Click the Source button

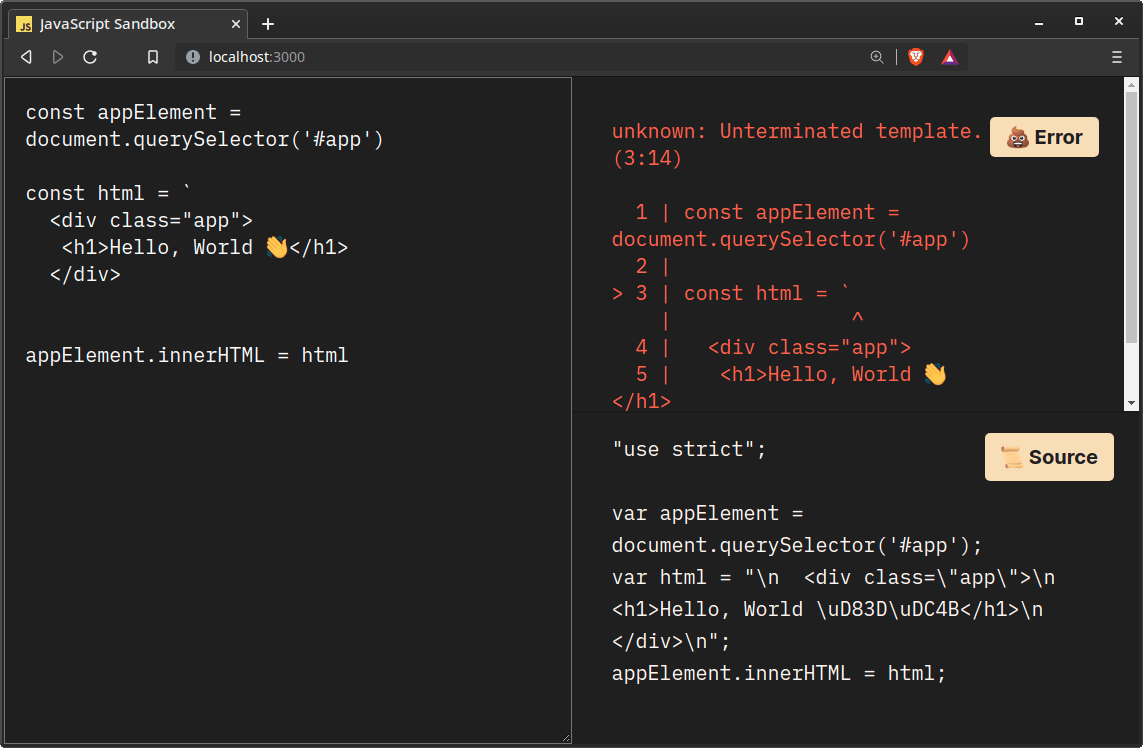tap(1049, 457)
